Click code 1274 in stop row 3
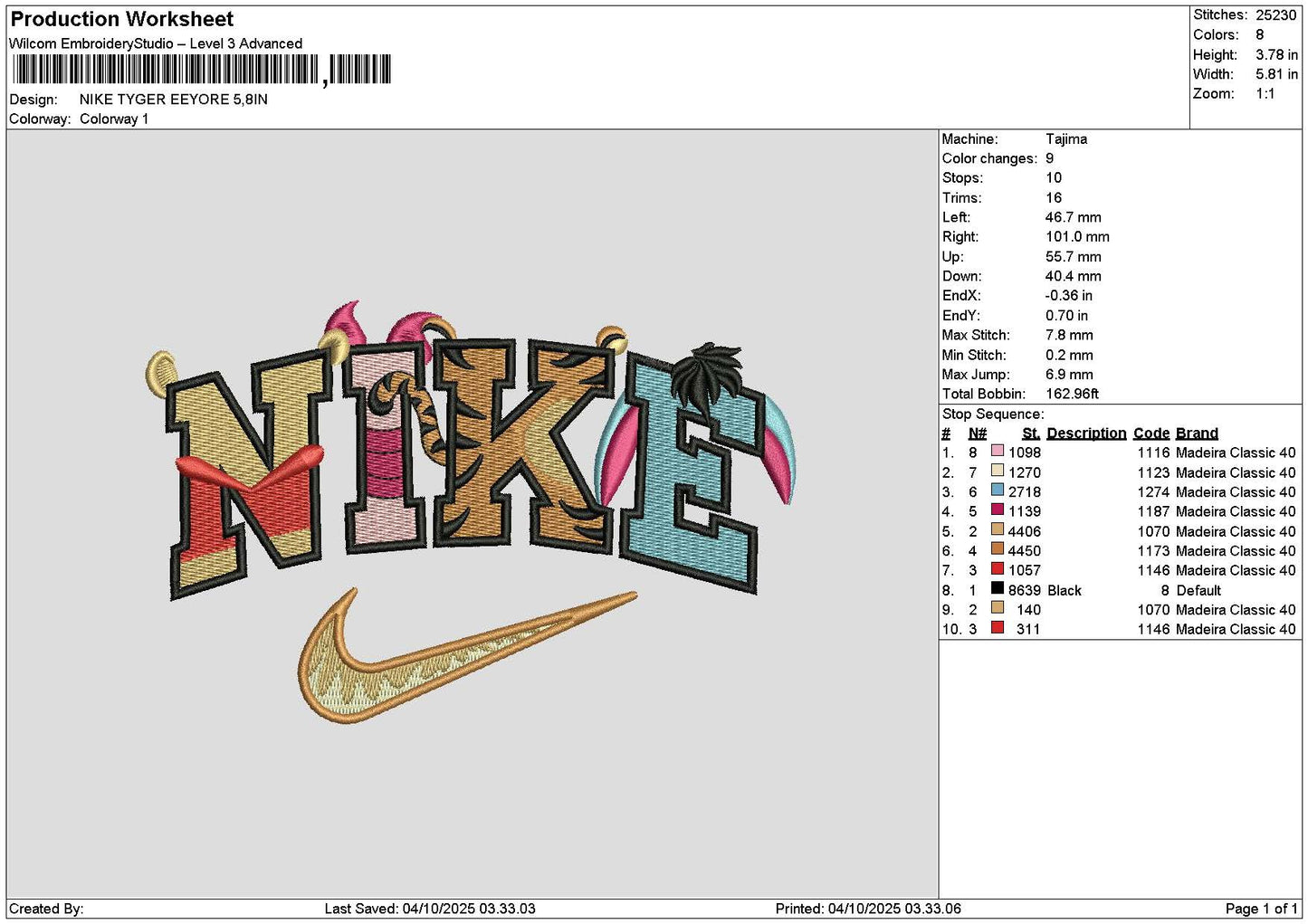The image size is (1308, 924). pos(1154,491)
